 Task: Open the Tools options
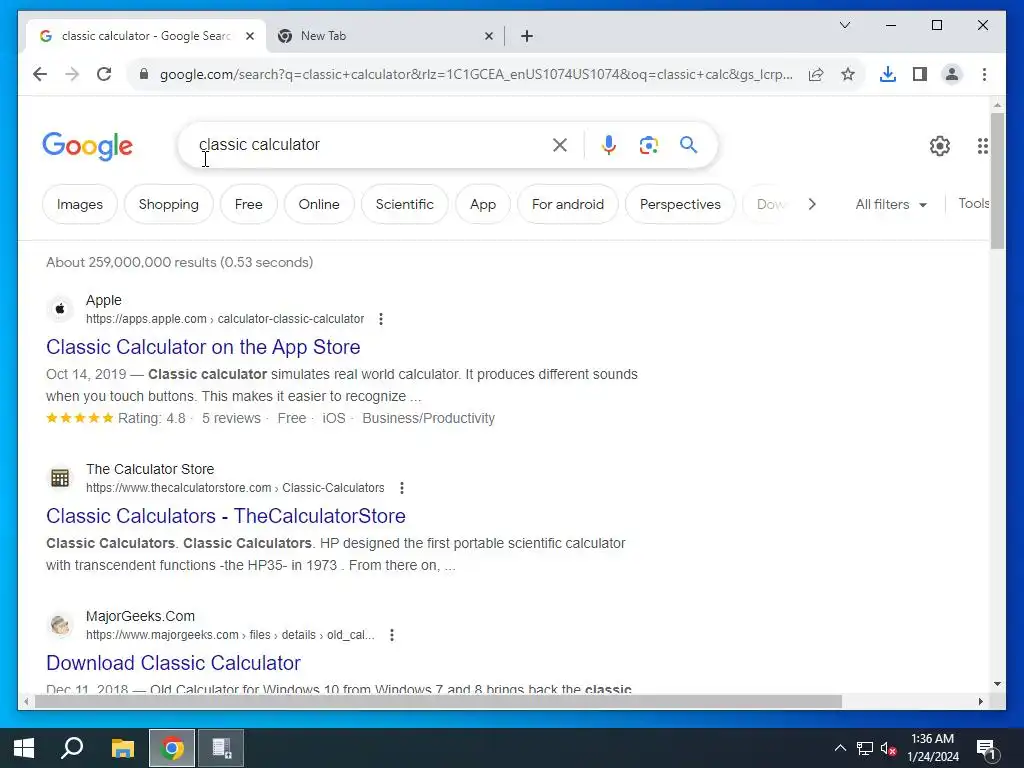tap(974, 204)
